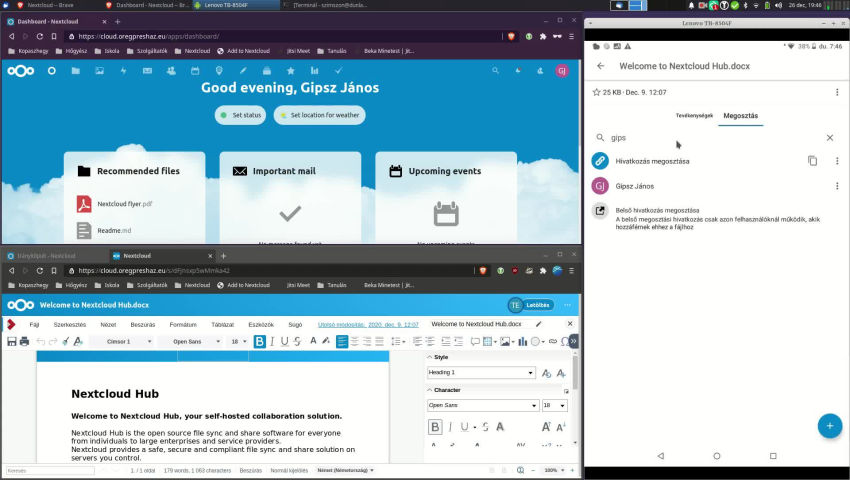Image resolution: width=850 pixels, height=480 pixels.
Task: Select left text alignment in editor toolbar
Action: [x=342, y=341]
